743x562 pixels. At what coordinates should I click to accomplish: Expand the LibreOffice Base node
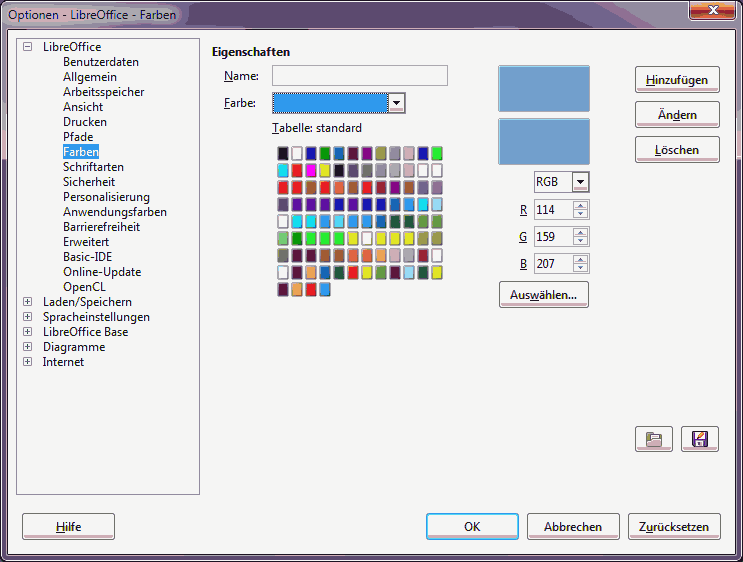(27, 332)
